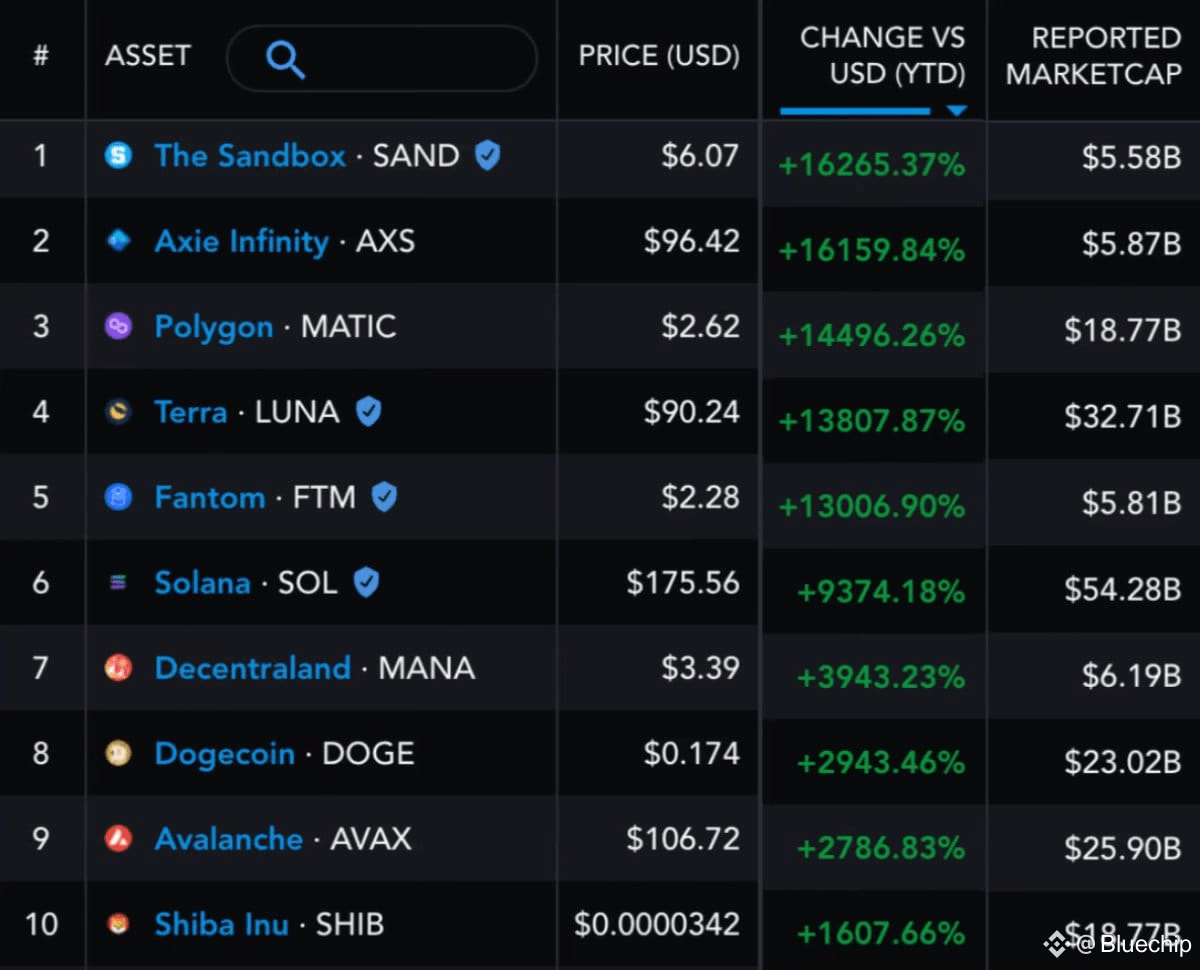Click the Shiba Inu coin logo
Screen dimensions: 1200x970
click(119, 924)
